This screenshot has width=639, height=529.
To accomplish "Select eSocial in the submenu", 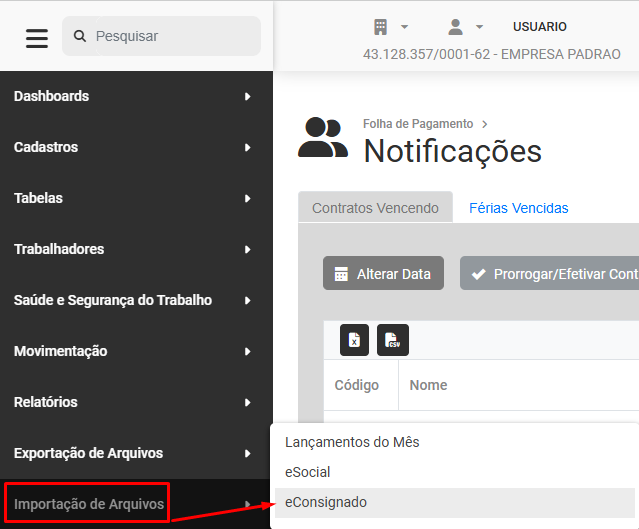I will (308, 472).
